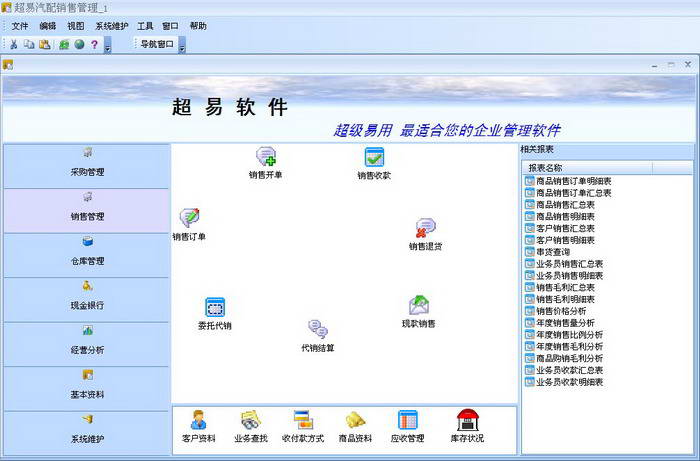This screenshot has width=700, height=461.
Task: Select 销售管理 in the sidebar
Action: point(87,211)
